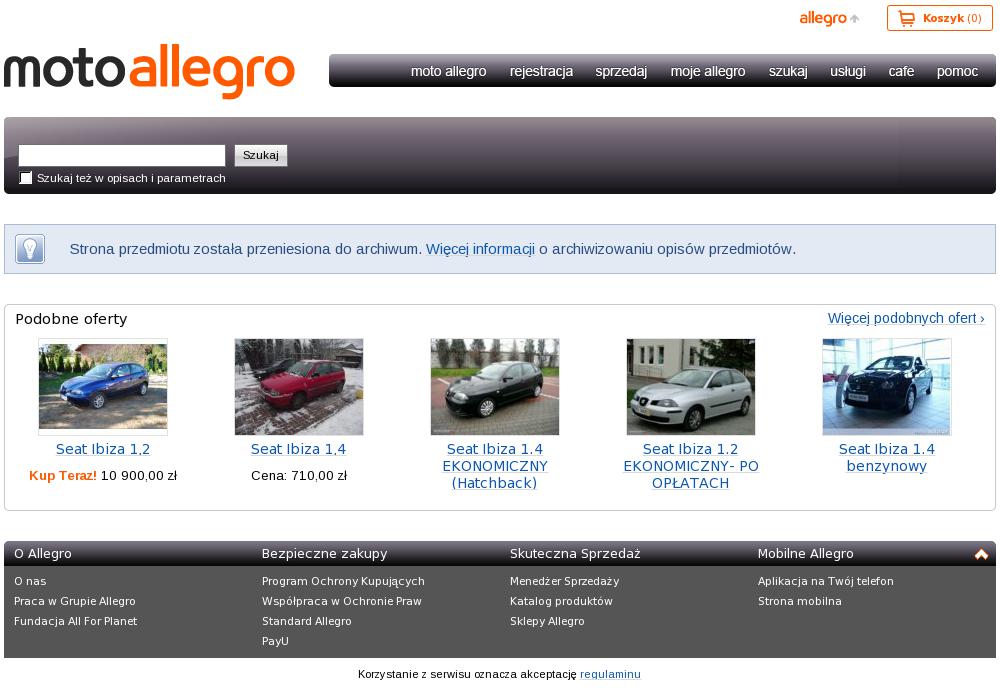The width and height of the screenshot is (1000, 694).
Task: Open Menedżer Sprzedaży link
Action: point(564,581)
